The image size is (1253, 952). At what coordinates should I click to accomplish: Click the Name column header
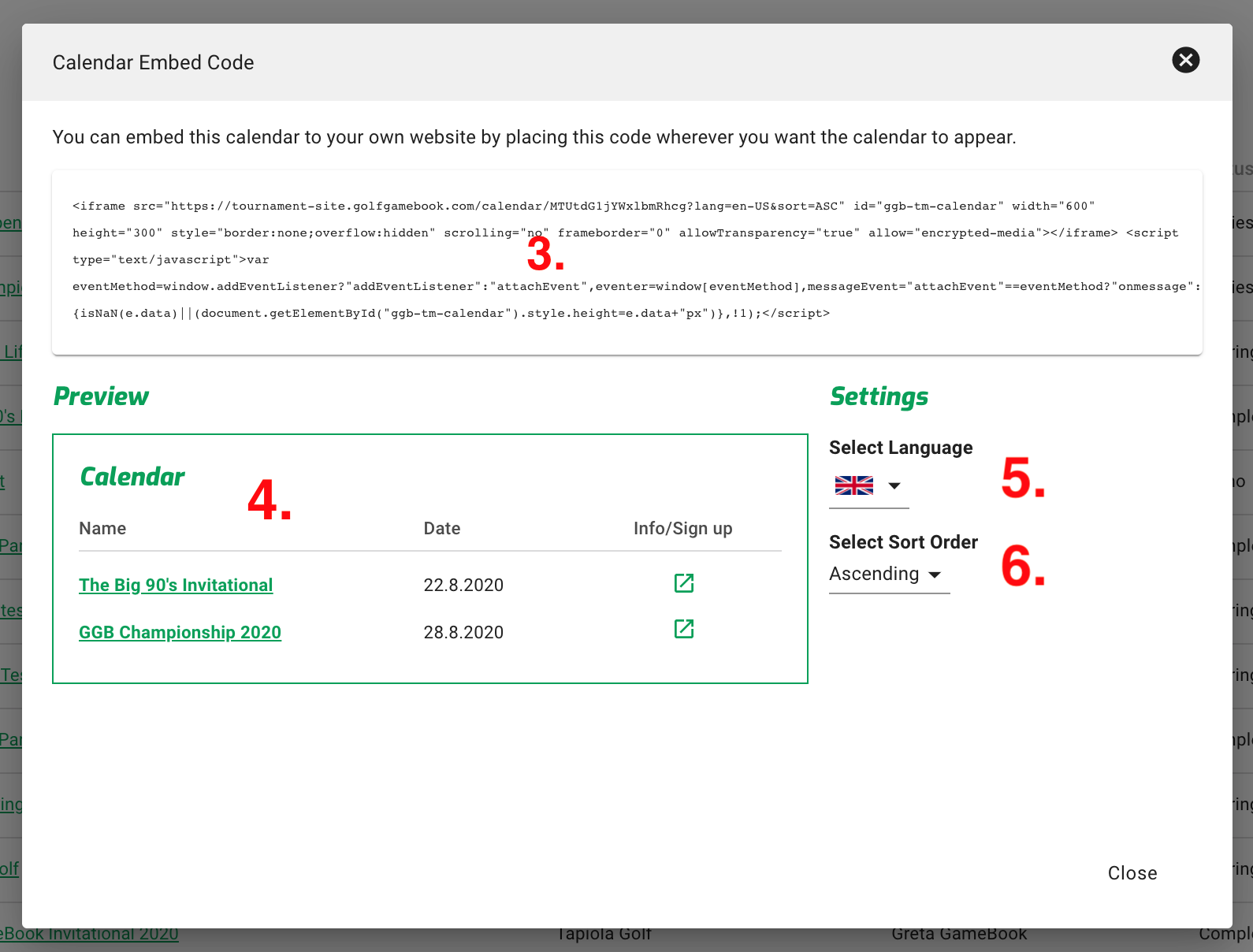102,528
